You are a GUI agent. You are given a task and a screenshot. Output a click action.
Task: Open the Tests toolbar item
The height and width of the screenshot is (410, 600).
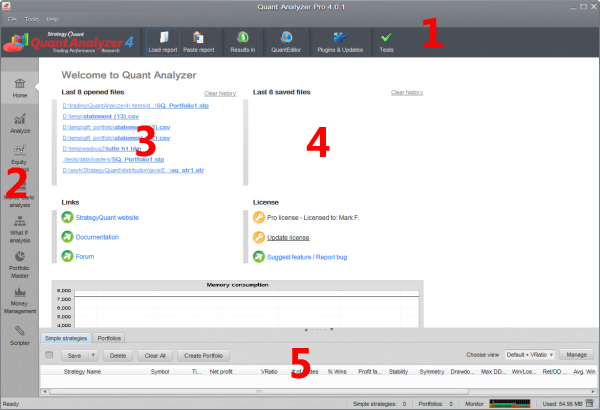pos(386,42)
